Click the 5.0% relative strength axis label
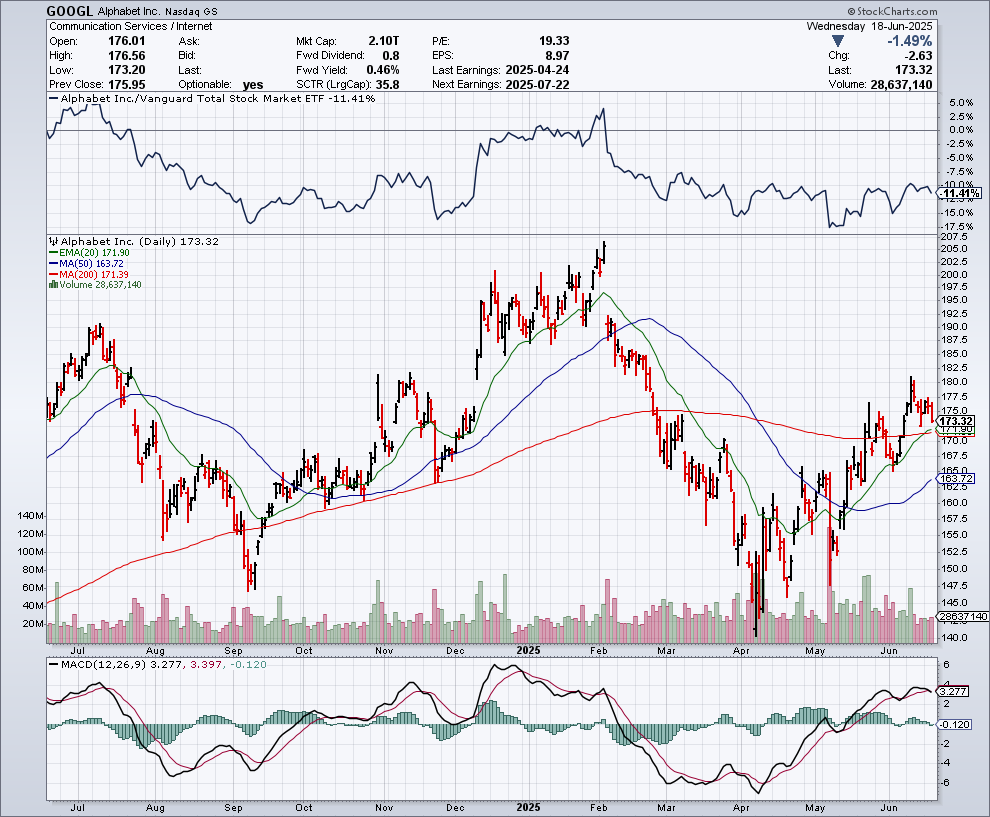The image size is (990, 817). point(960,102)
